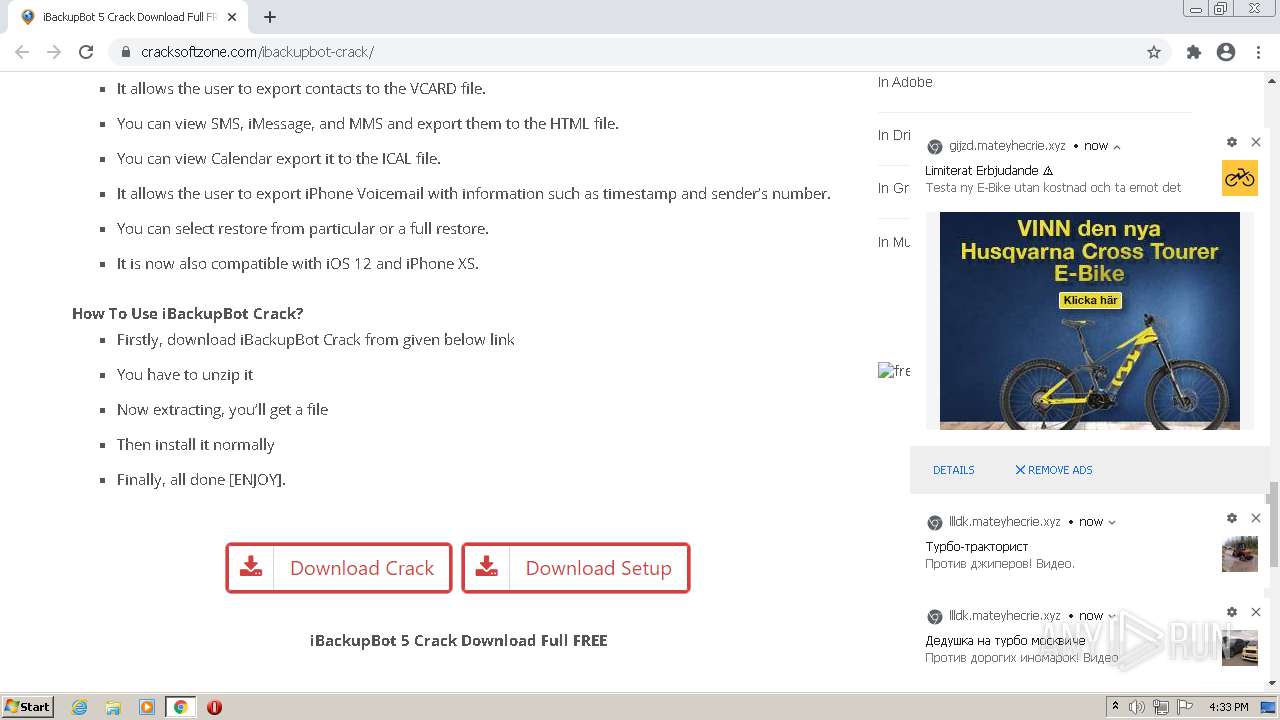Expand the Турбо-тракторист notification chevron

1112,522
